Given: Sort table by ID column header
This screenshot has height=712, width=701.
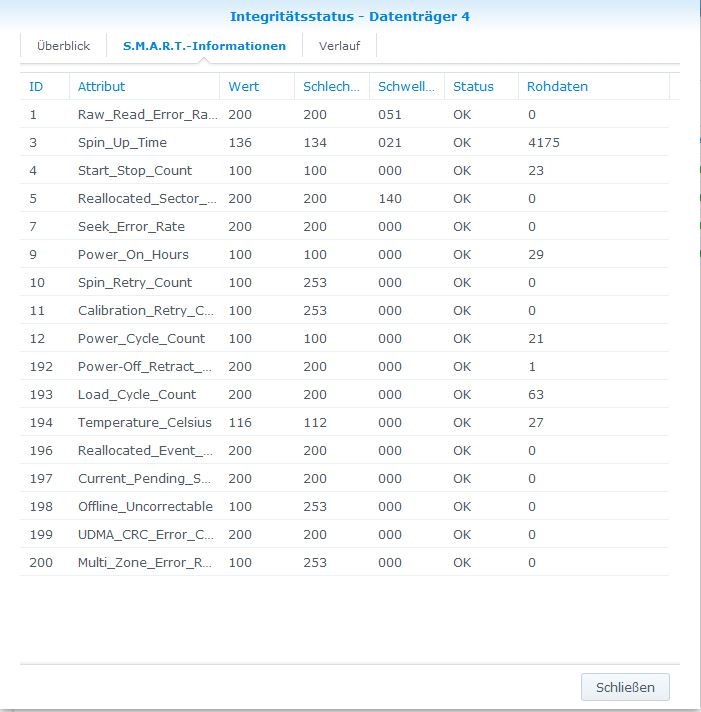Looking at the screenshot, I should [37, 86].
